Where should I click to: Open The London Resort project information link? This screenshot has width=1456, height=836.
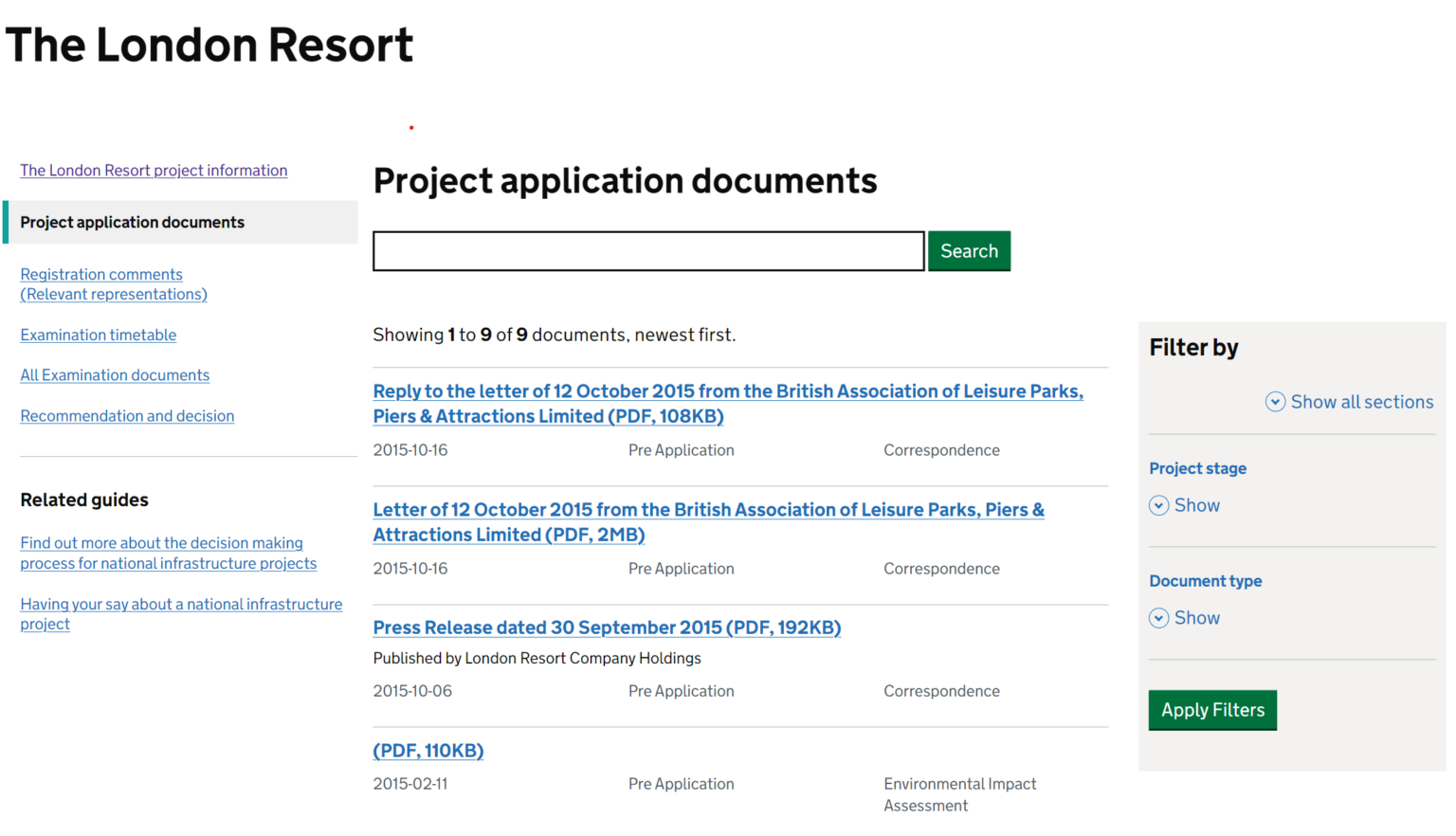point(154,171)
